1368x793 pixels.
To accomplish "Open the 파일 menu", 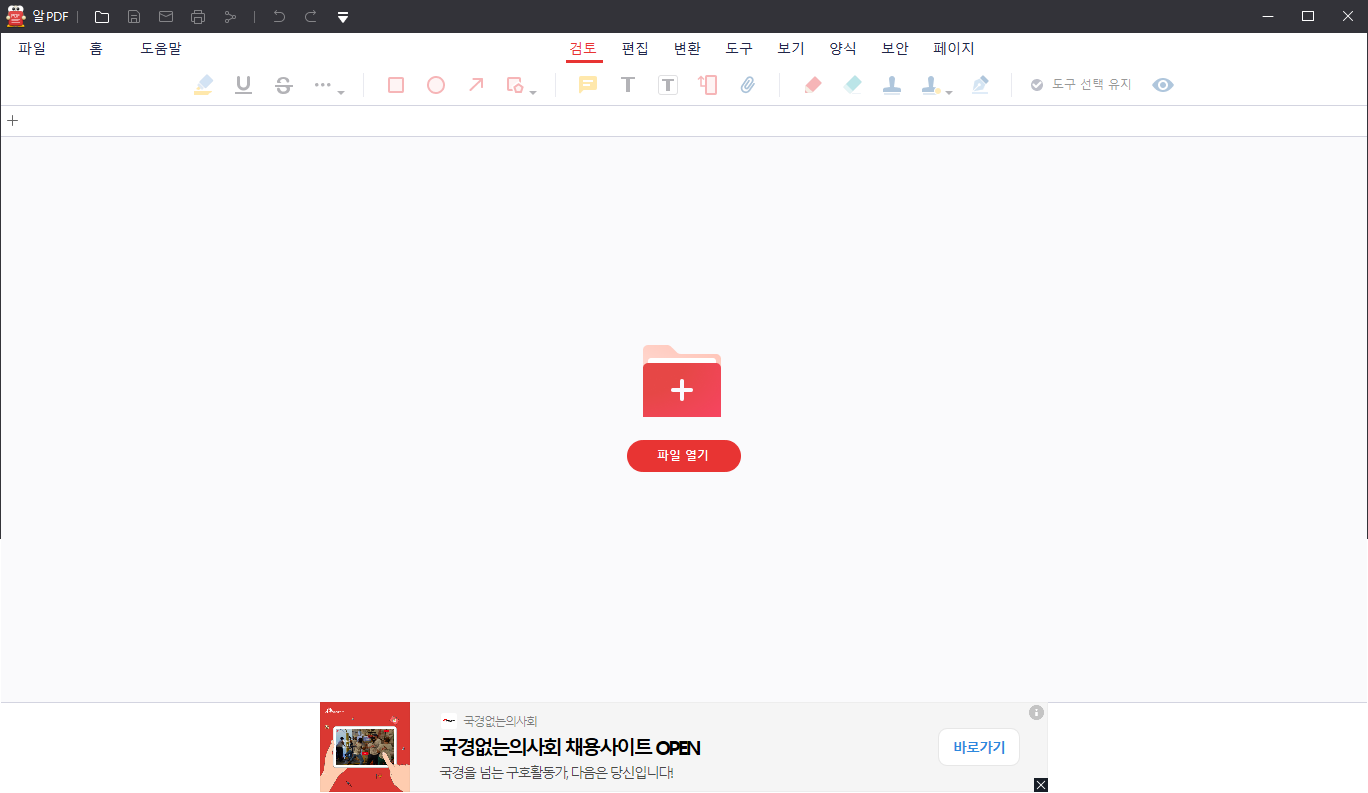I will [31, 48].
